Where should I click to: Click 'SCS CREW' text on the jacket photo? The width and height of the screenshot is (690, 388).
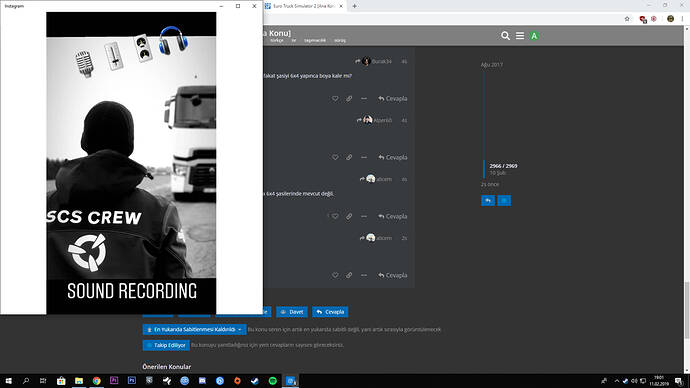point(94,217)
